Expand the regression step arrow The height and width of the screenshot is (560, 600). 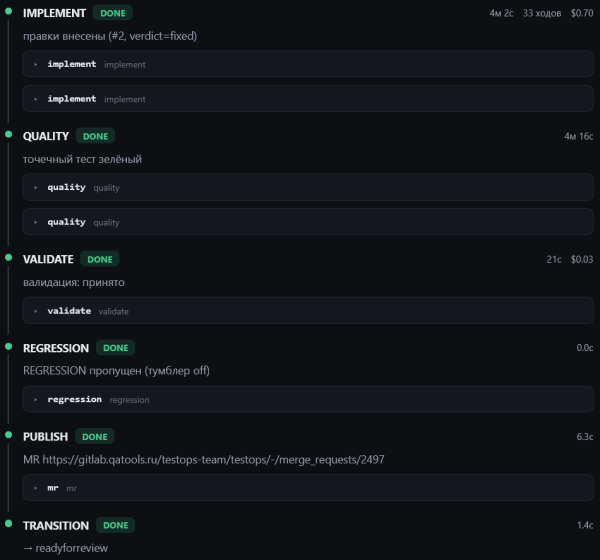36,399
